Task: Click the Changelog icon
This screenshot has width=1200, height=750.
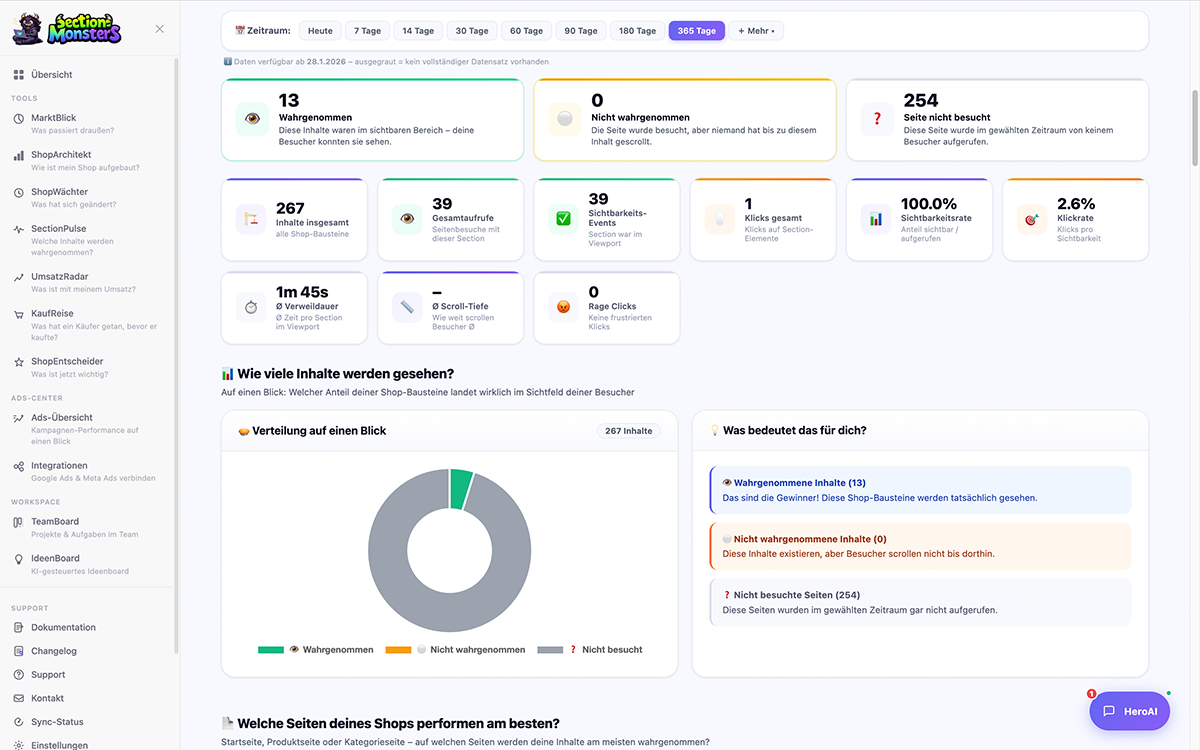Action: 19,651
